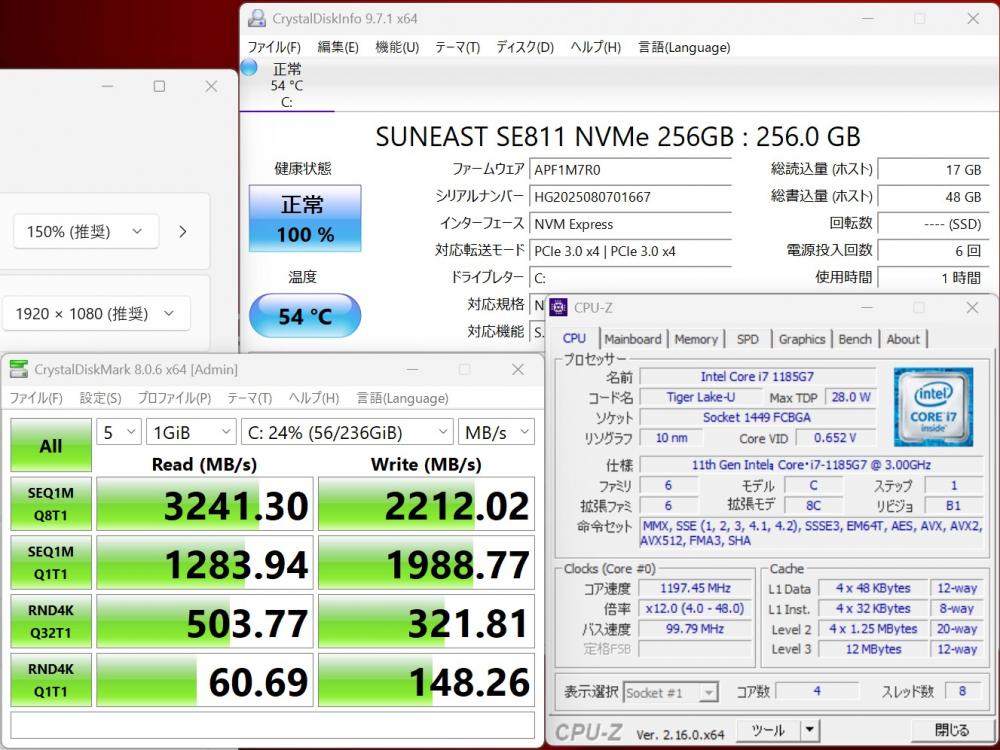Screen dimensions: 1000x750
Task: Click the 正常 100% health status box
Action: (x=305, y=219)
